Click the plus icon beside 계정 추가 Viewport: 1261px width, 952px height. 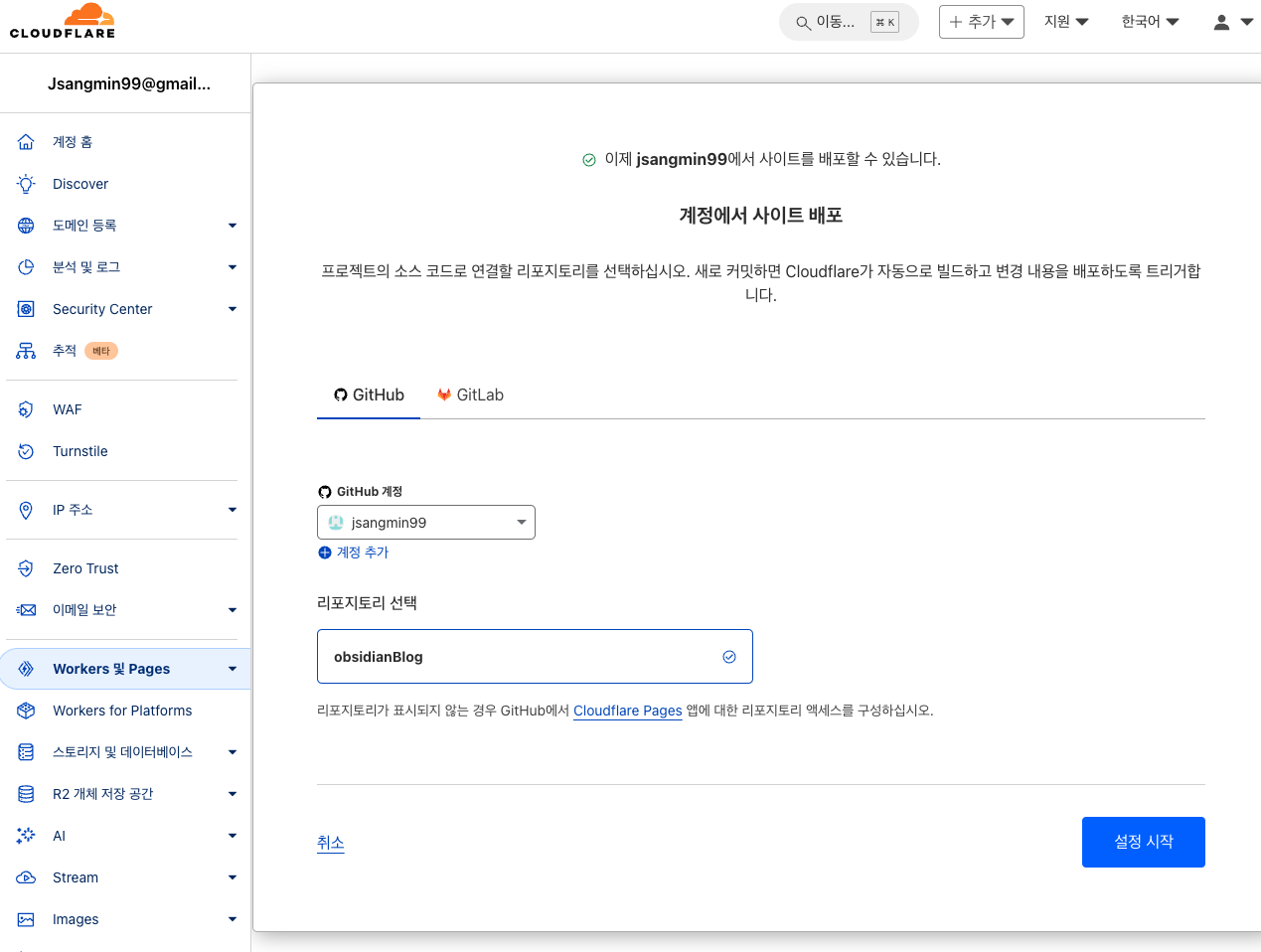pyautogui.click(x=324, y=553)
